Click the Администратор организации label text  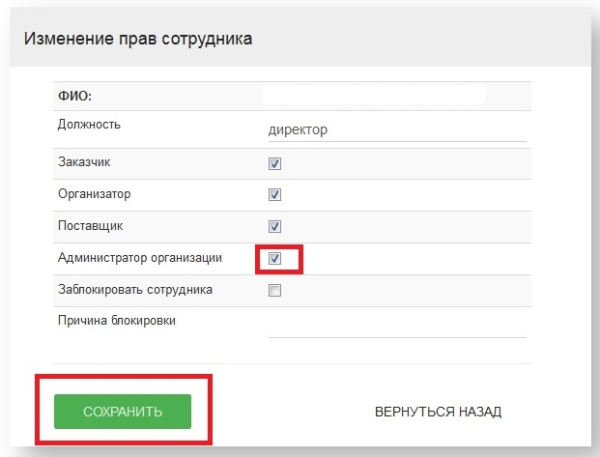(140, 257)
